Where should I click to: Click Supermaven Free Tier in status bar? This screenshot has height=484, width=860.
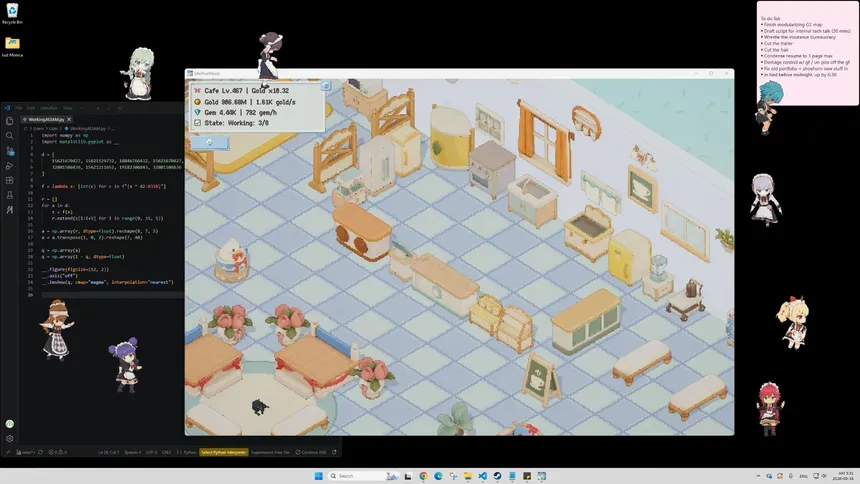270,452
